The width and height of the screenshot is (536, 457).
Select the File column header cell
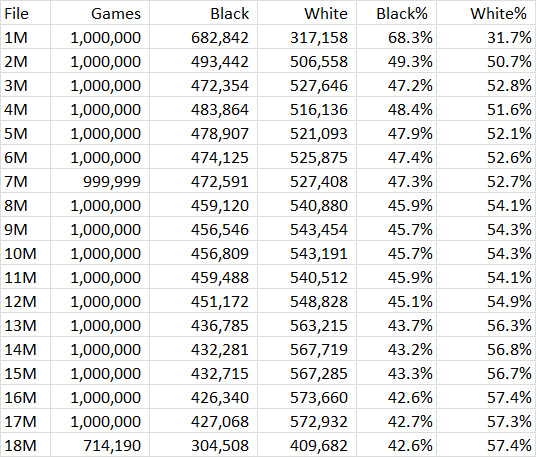click(x=26, y=13)
